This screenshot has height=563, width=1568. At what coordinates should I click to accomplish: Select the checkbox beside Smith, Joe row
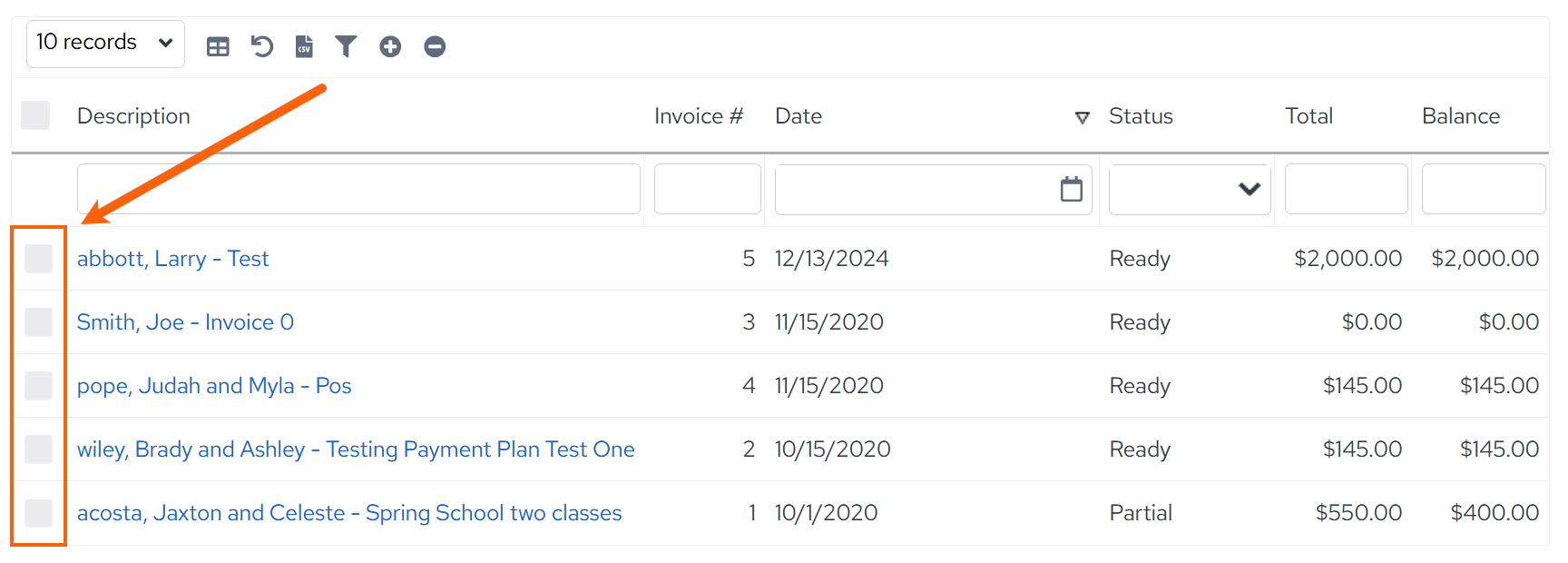coord(38,322)
